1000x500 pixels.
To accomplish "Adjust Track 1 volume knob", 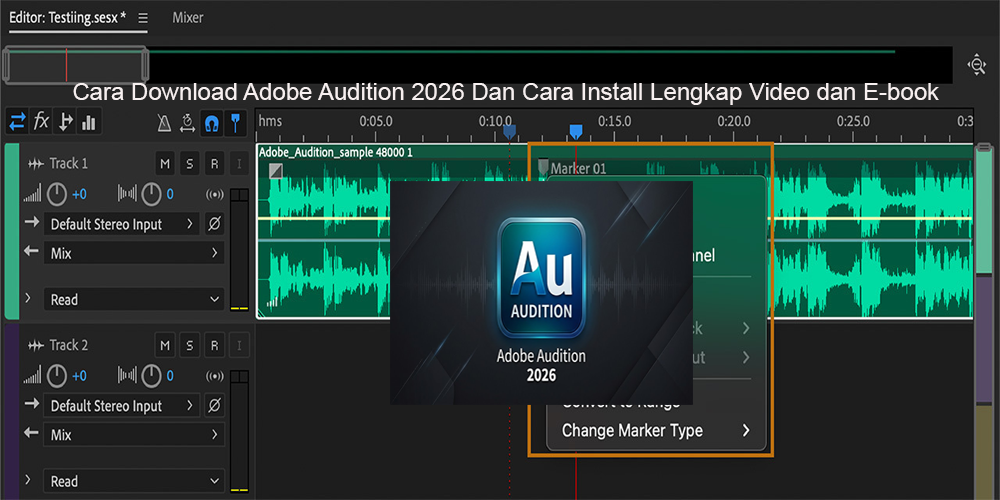I will (x=57, y=195).
